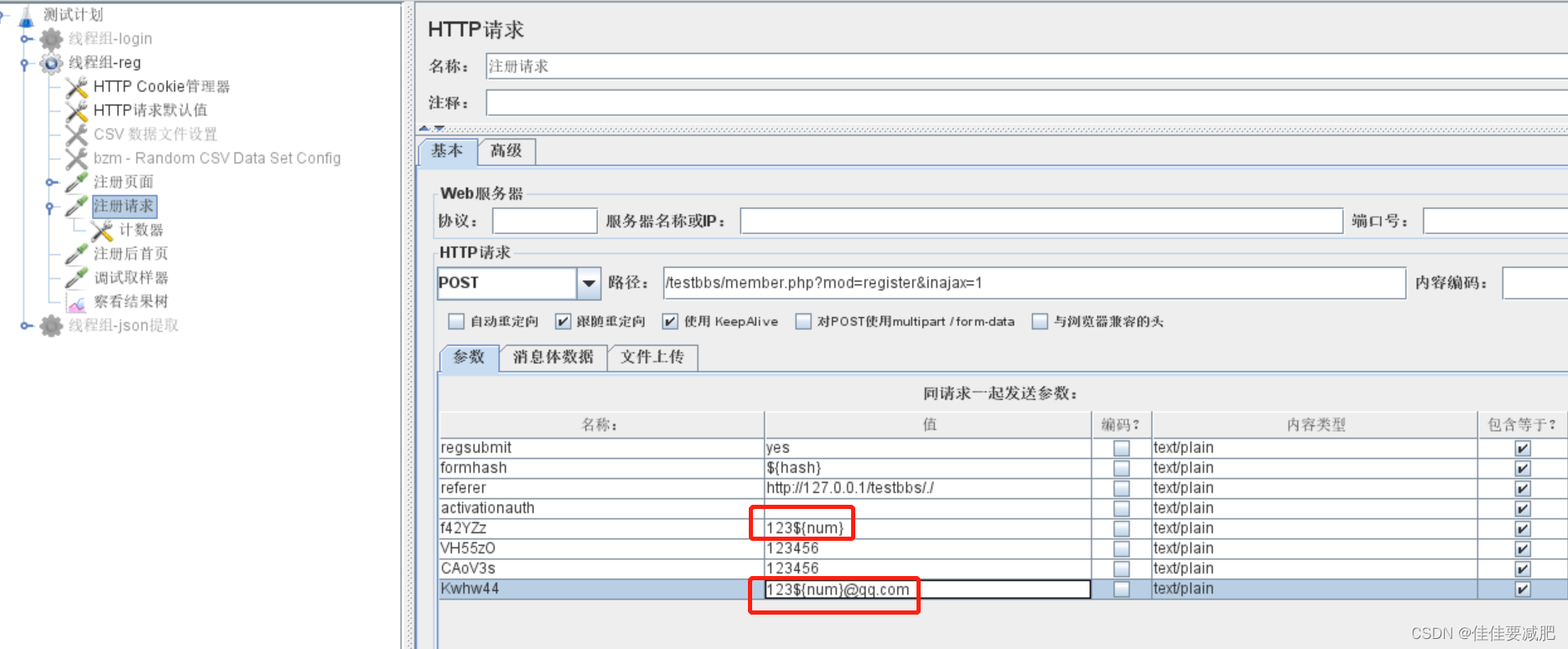Image resolution: width=1568 pixels, height=649 pixels.
Task: Select the 注册后首页 tree item
Action: (x=131, y=253)
